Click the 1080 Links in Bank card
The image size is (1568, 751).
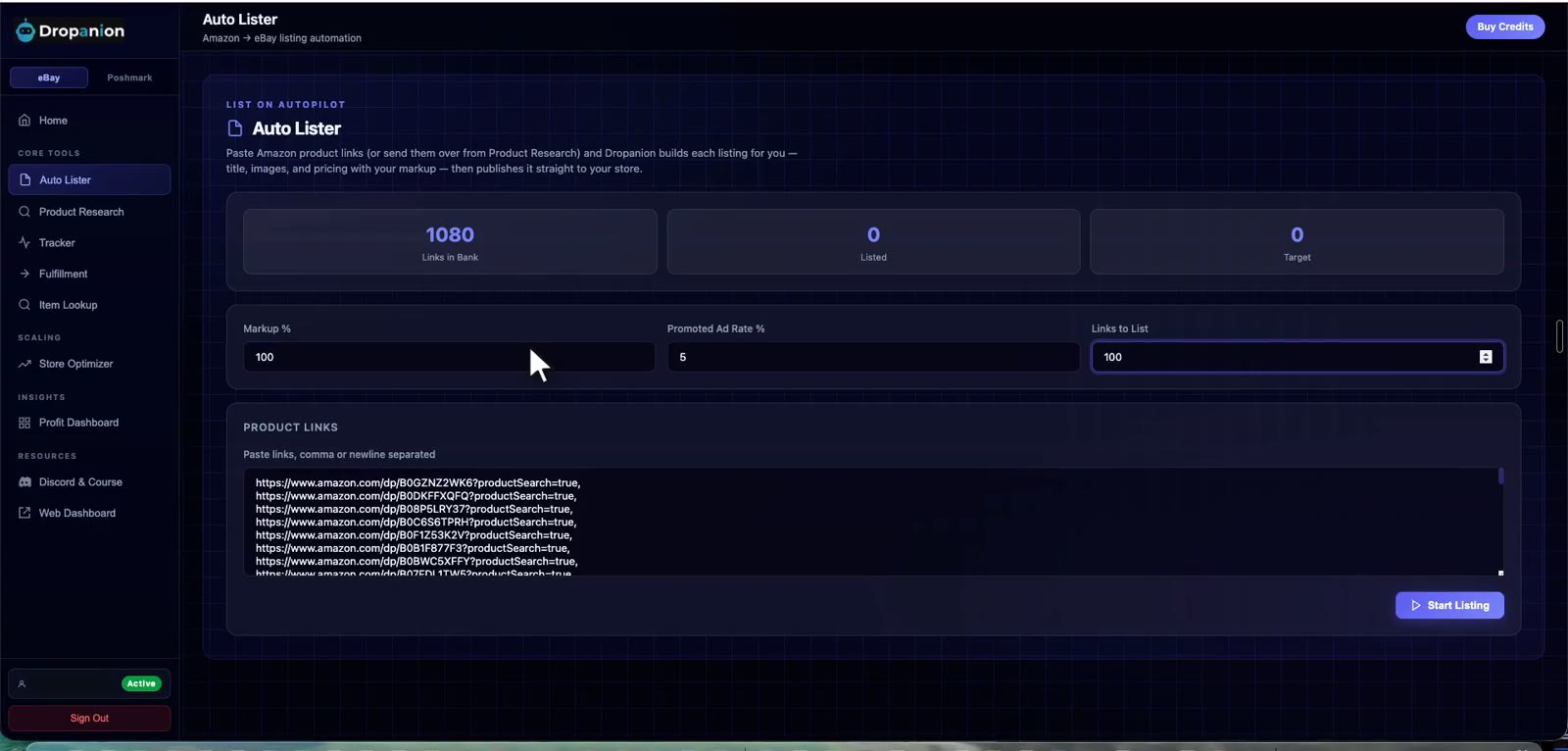(x=450, y=241)
